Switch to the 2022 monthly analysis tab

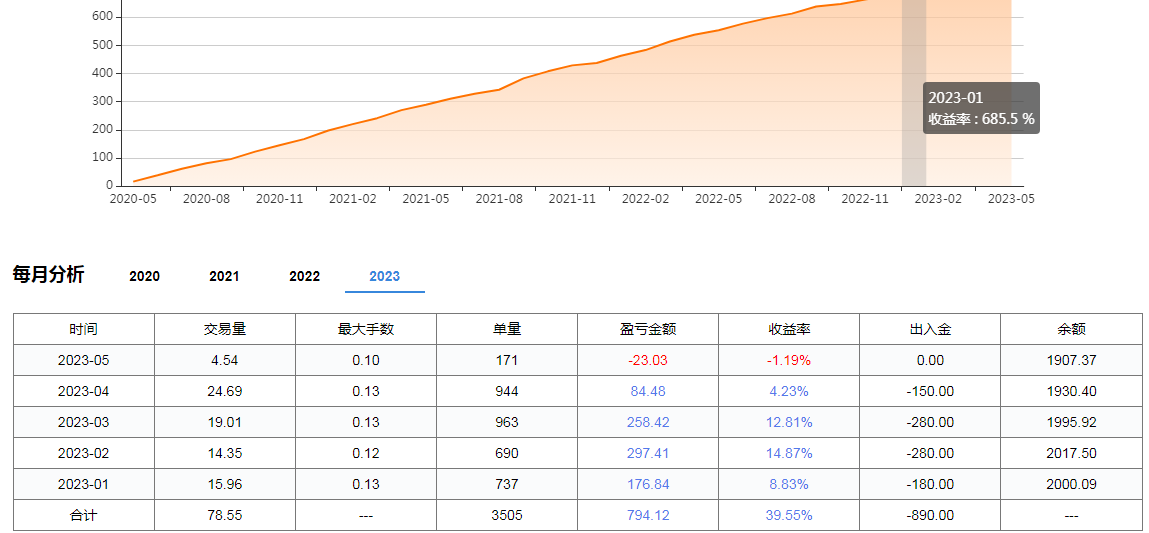pos(304,276)
